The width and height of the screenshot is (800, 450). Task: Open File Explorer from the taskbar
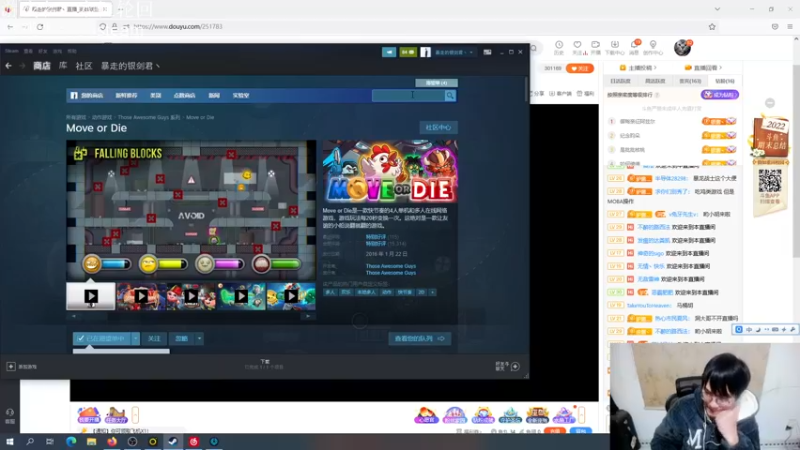coord(91,441)
